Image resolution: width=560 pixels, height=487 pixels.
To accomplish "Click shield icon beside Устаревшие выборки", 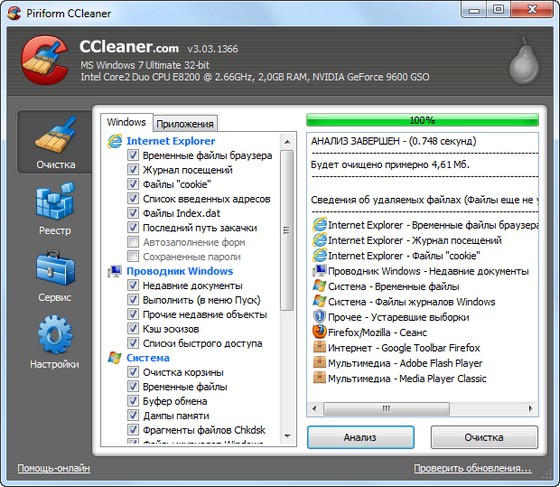I will (x=319, y=317).
